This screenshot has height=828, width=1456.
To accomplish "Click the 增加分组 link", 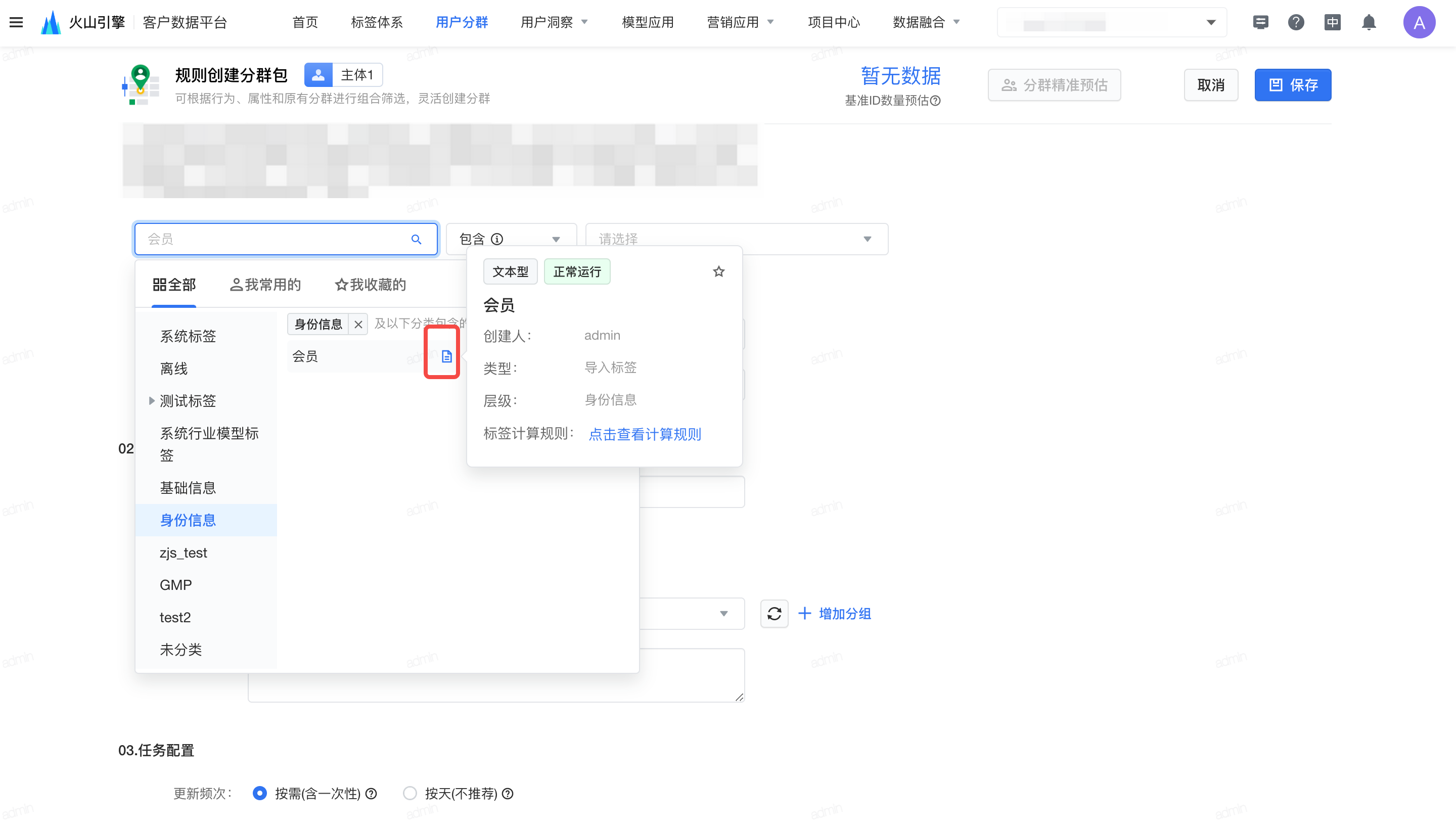I will pyautogui.click(x=834, y=614).
